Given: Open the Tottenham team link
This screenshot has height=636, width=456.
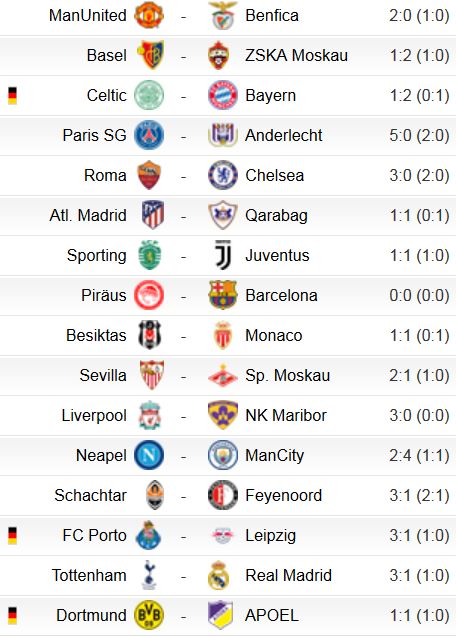Looking at the screenshot, I should coord(89,575).
